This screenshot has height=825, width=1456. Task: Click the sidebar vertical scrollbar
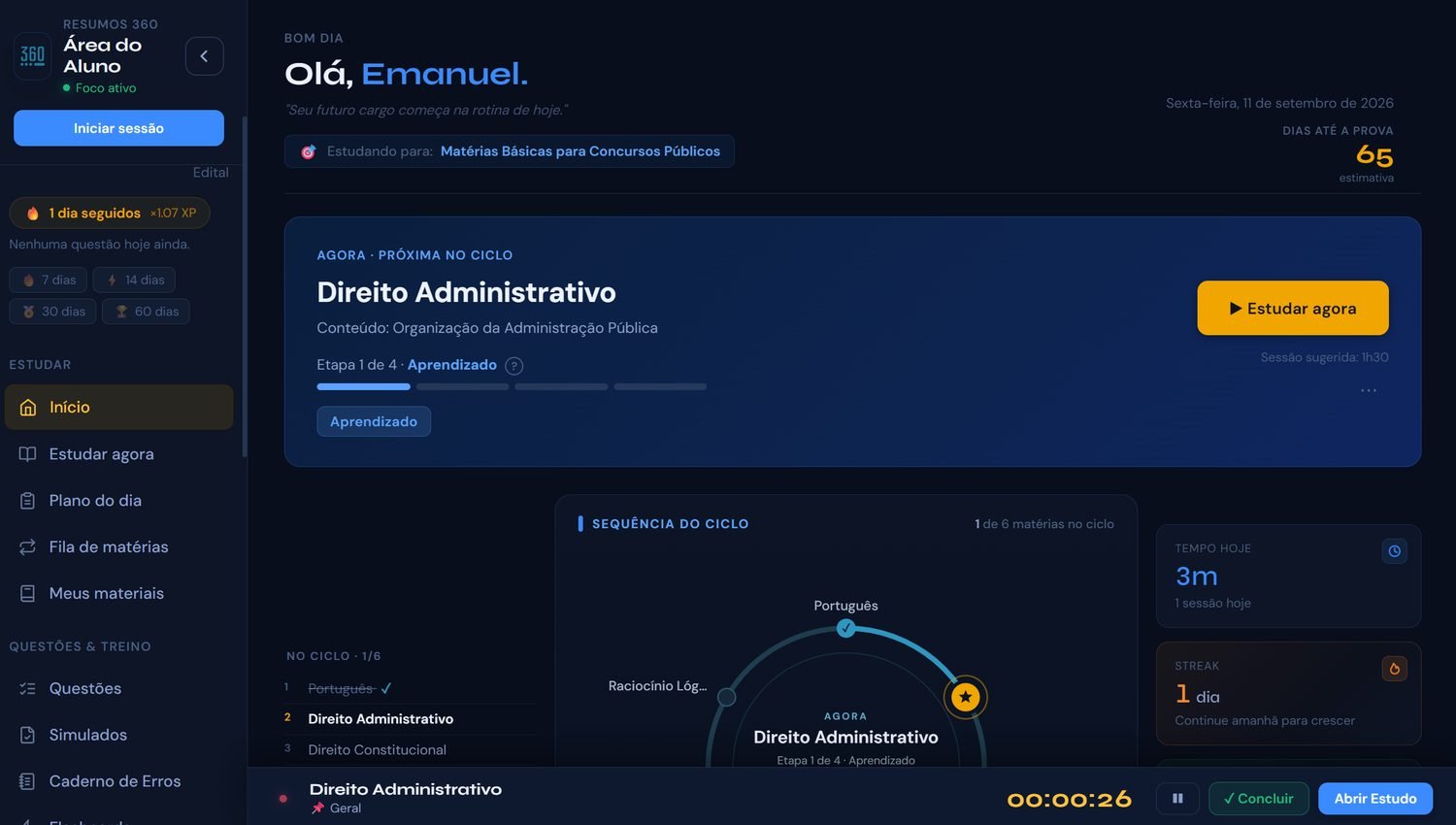coord(245,286)
